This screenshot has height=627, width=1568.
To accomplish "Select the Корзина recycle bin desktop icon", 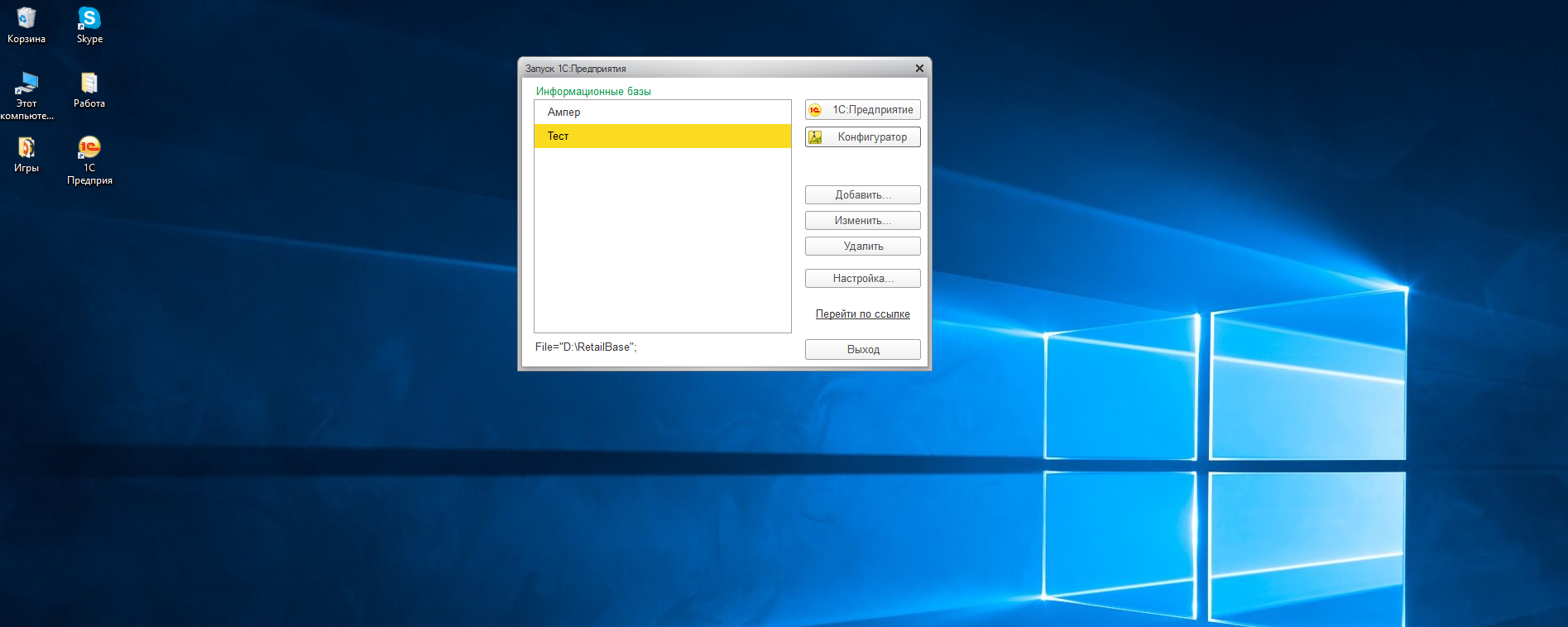I will pyautogui.click(x=26, y=26).
